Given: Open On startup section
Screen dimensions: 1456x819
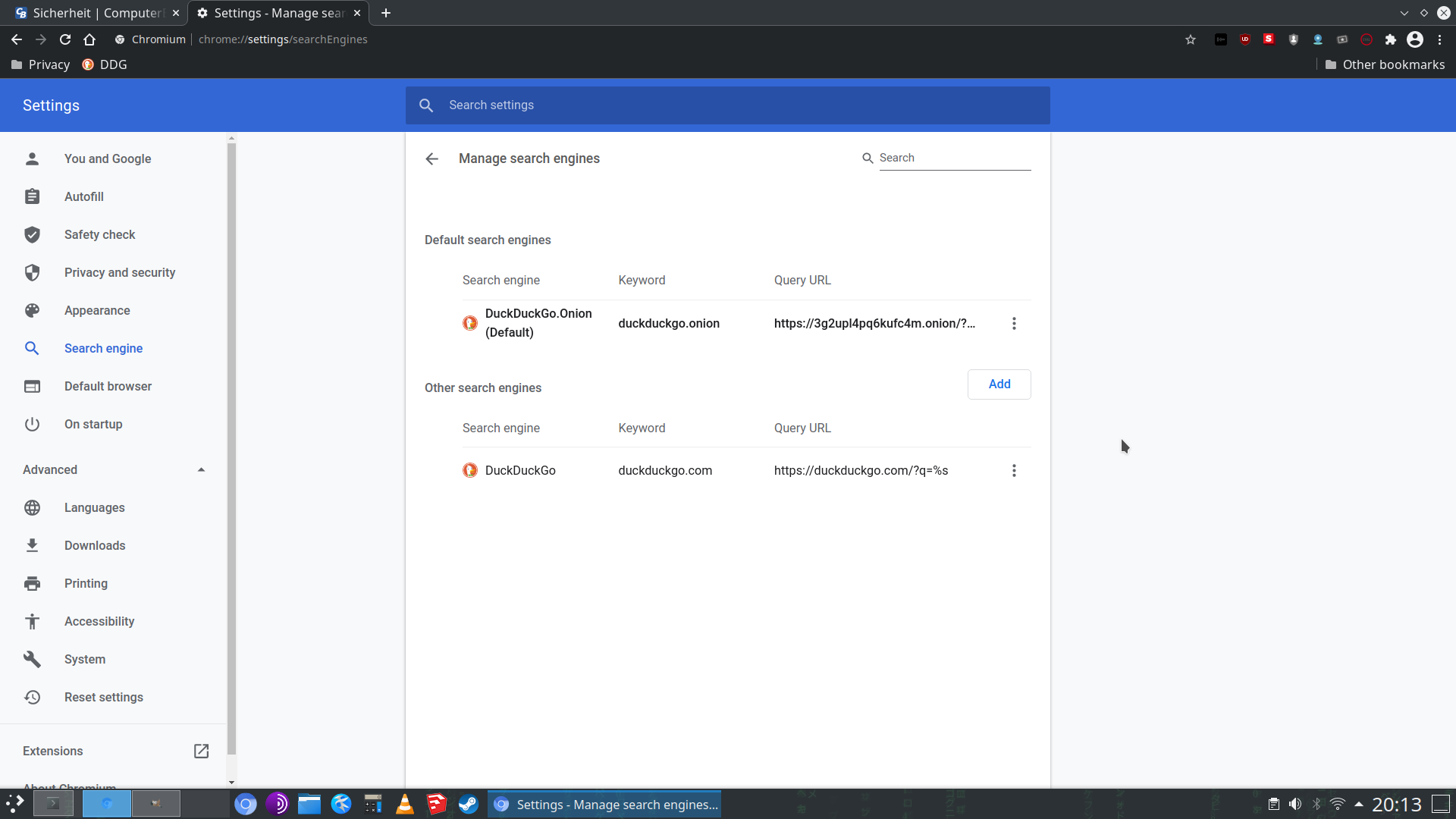Looking at the screenshot, I should (x=93, y=424).
